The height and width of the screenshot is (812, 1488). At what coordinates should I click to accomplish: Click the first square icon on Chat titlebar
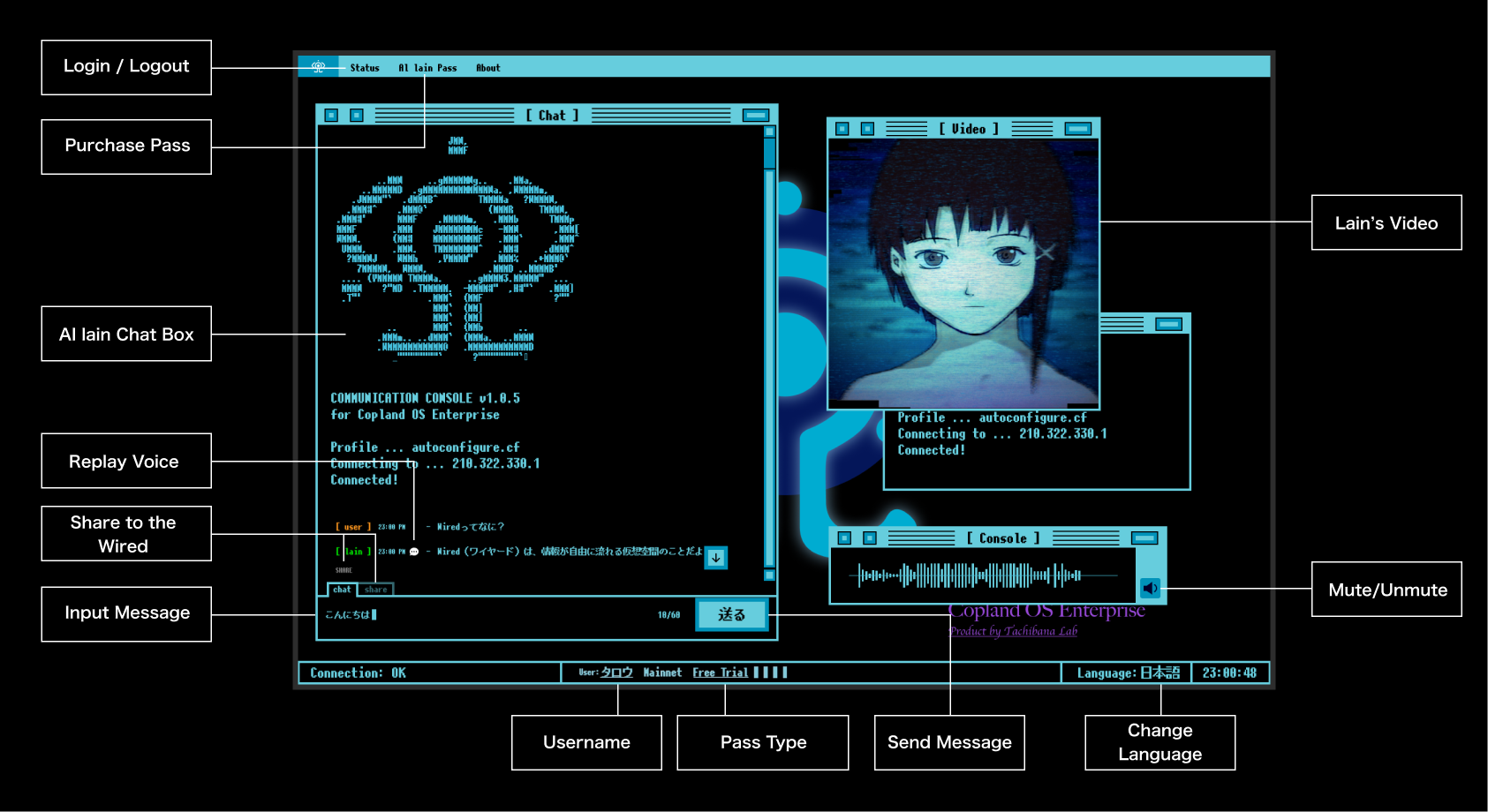331,116
